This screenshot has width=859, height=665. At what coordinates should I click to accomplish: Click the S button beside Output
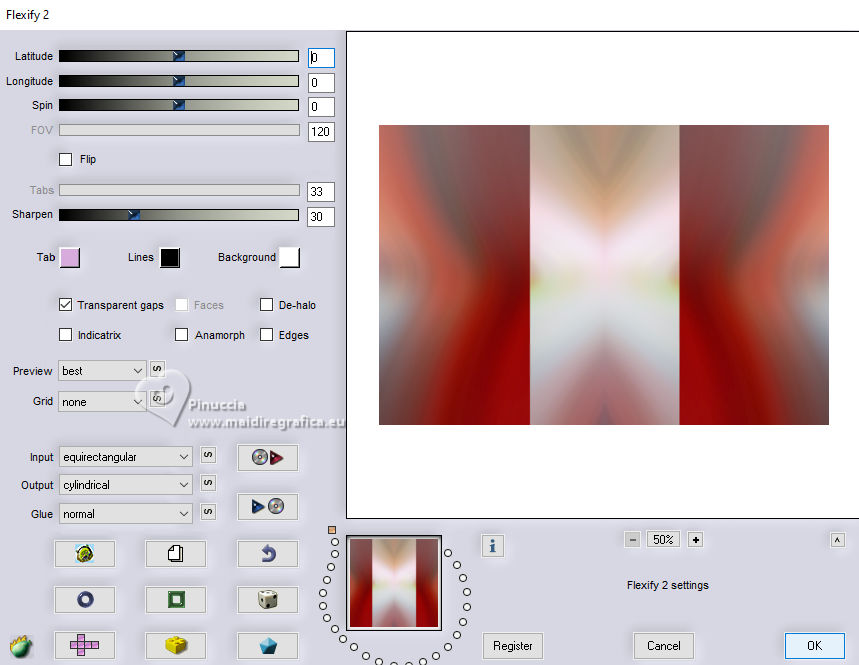208,483
